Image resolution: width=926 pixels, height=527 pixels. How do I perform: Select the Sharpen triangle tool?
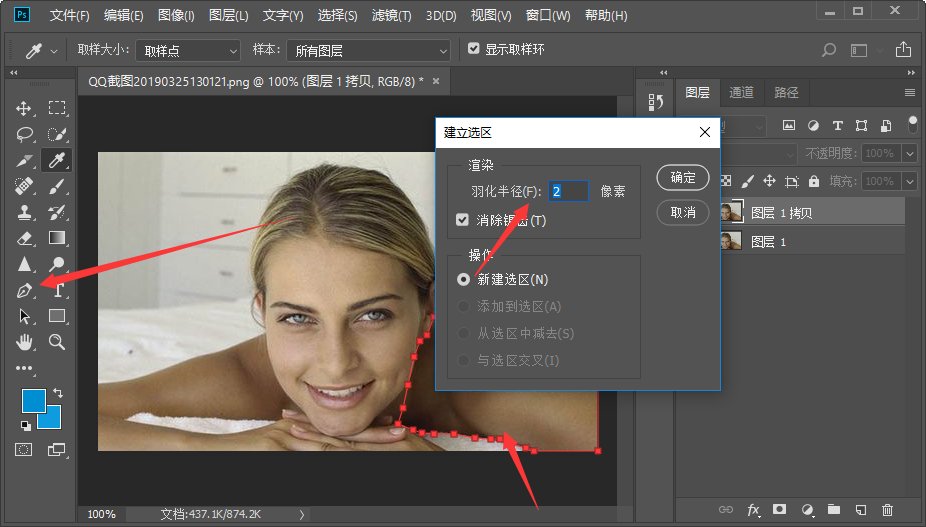24,264
